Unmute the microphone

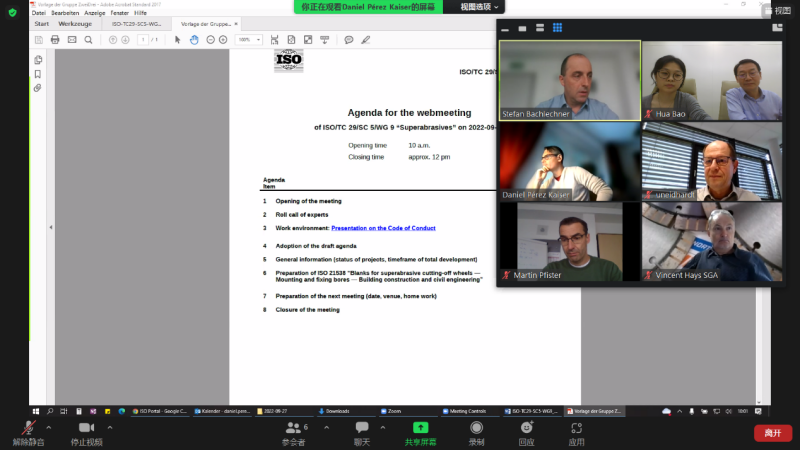click(28, 428)
